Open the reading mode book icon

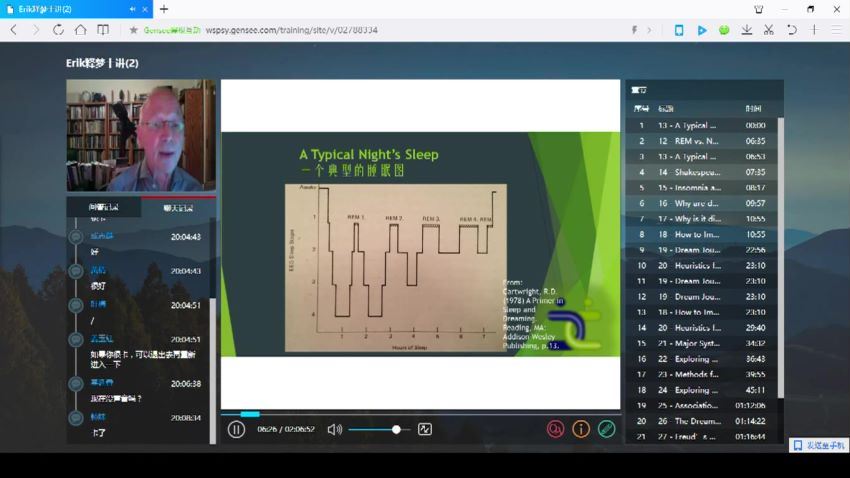point(102,30)
